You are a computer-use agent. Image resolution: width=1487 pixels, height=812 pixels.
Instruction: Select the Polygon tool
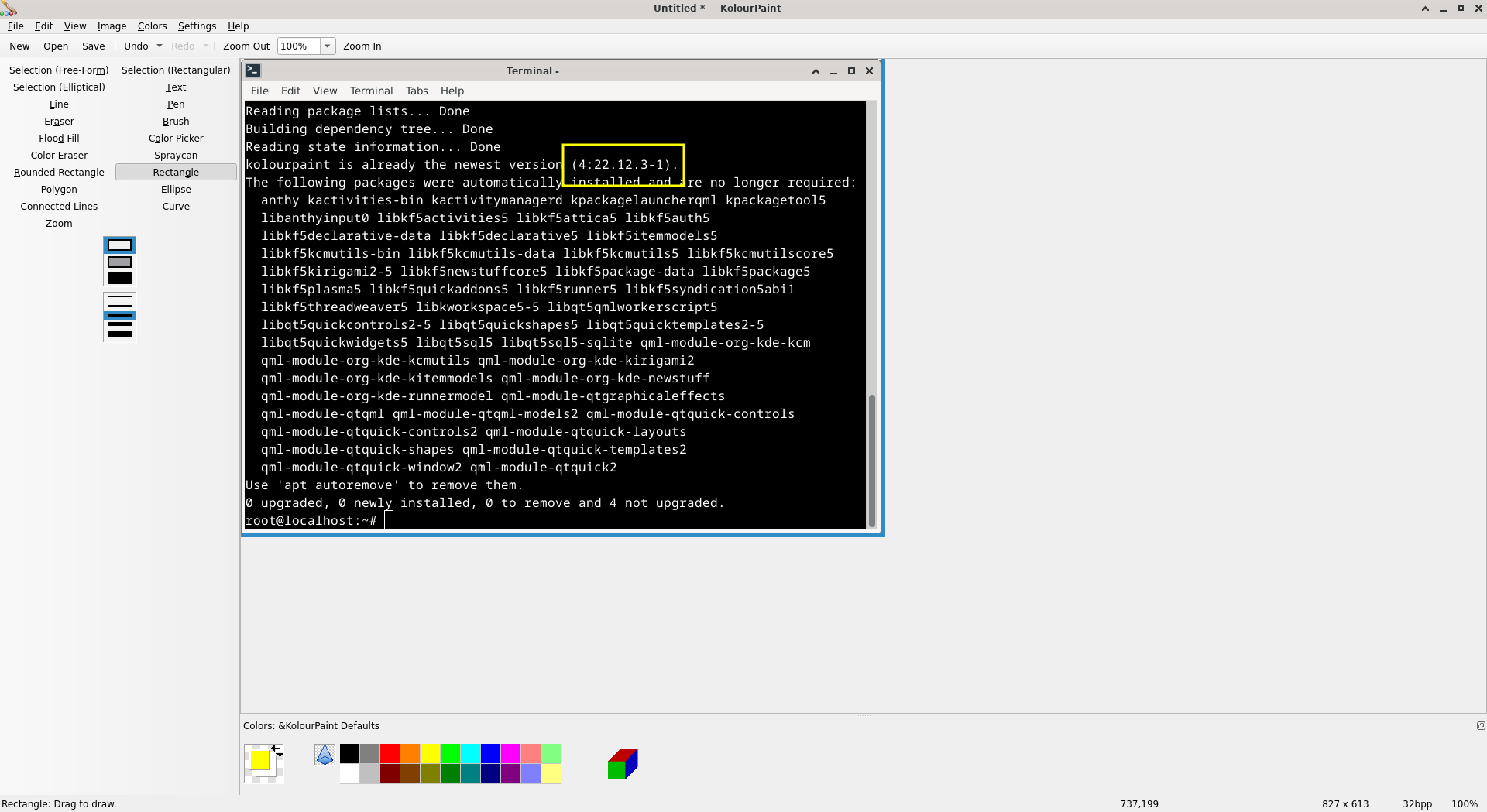[x=59, y=190]
